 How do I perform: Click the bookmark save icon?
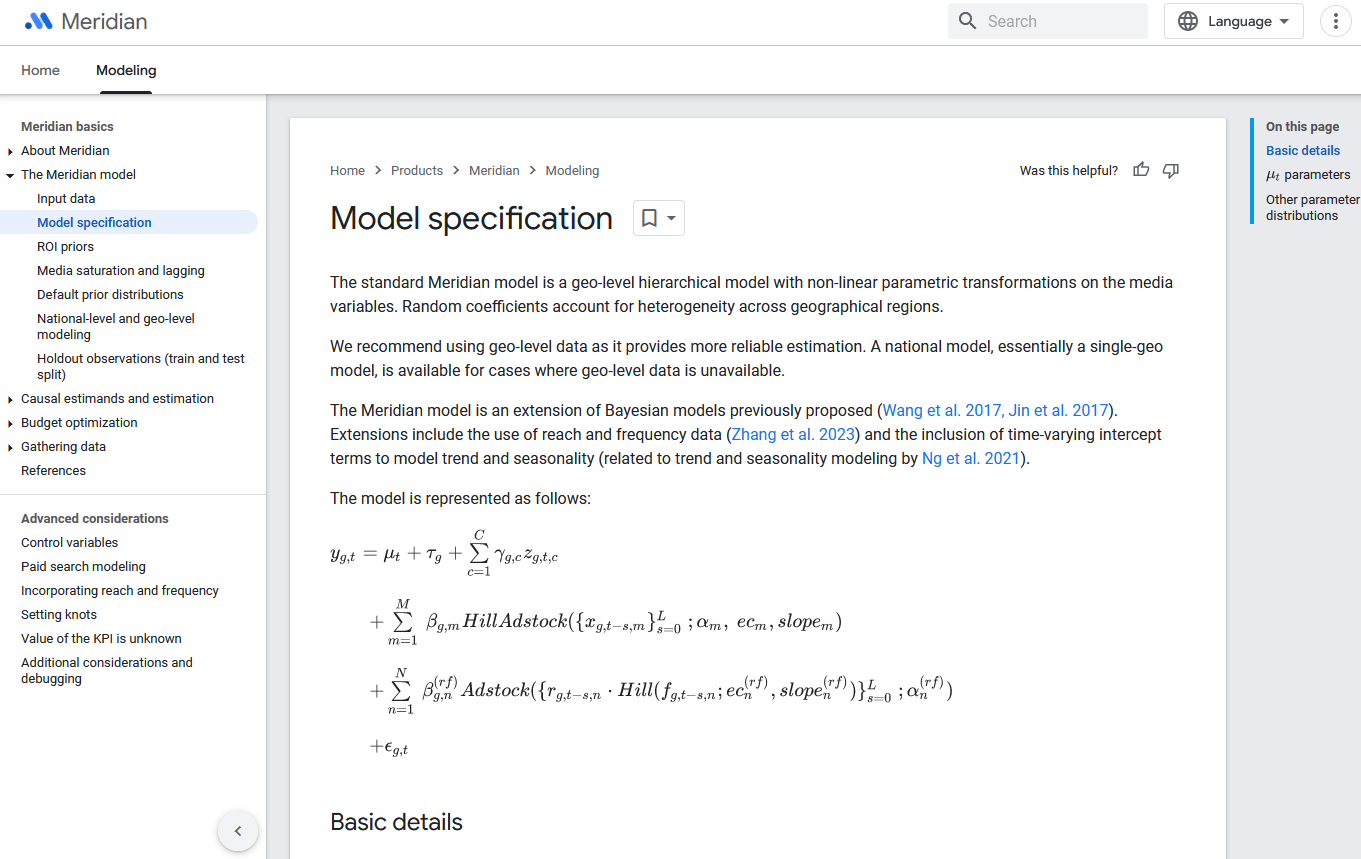point(649,218)
